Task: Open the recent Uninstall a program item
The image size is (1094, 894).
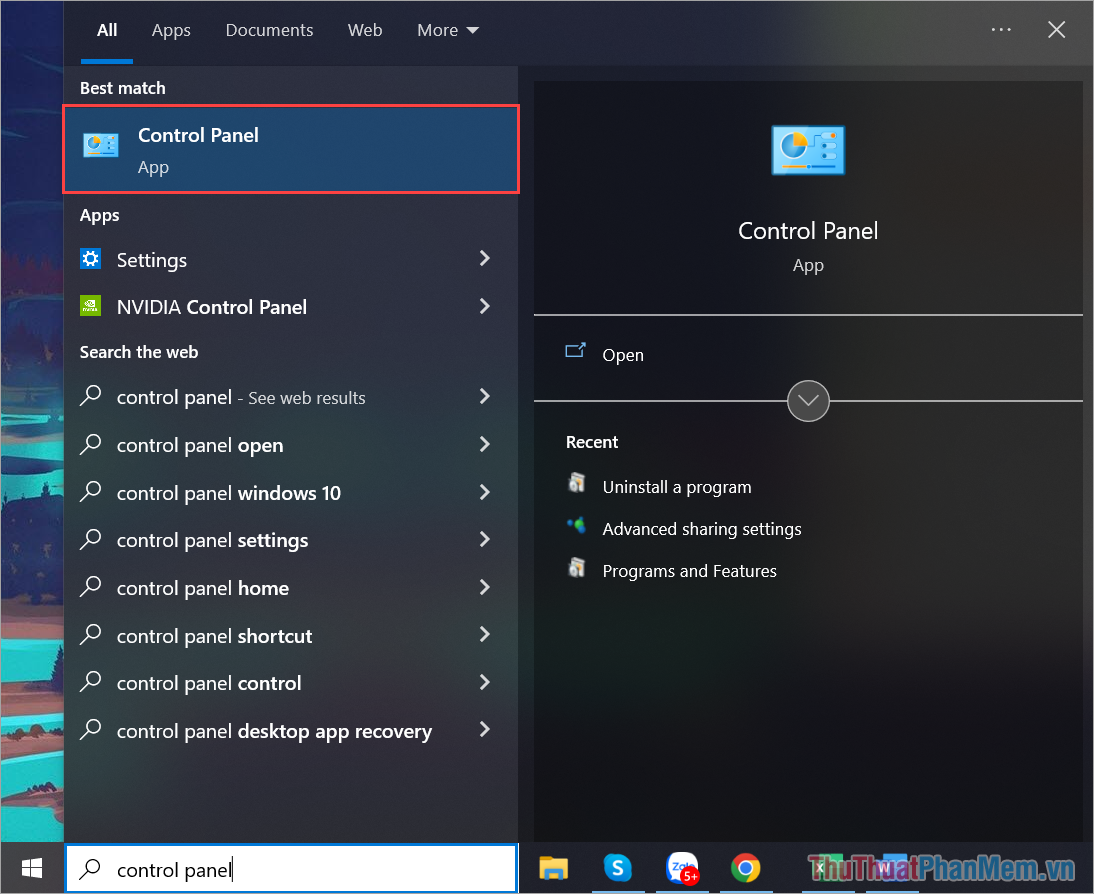Action: 676,487
